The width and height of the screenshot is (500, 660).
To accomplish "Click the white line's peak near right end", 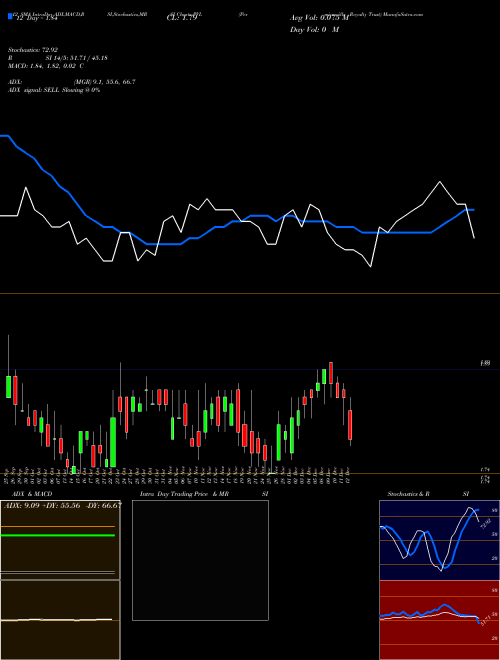I will click(440, 182).
